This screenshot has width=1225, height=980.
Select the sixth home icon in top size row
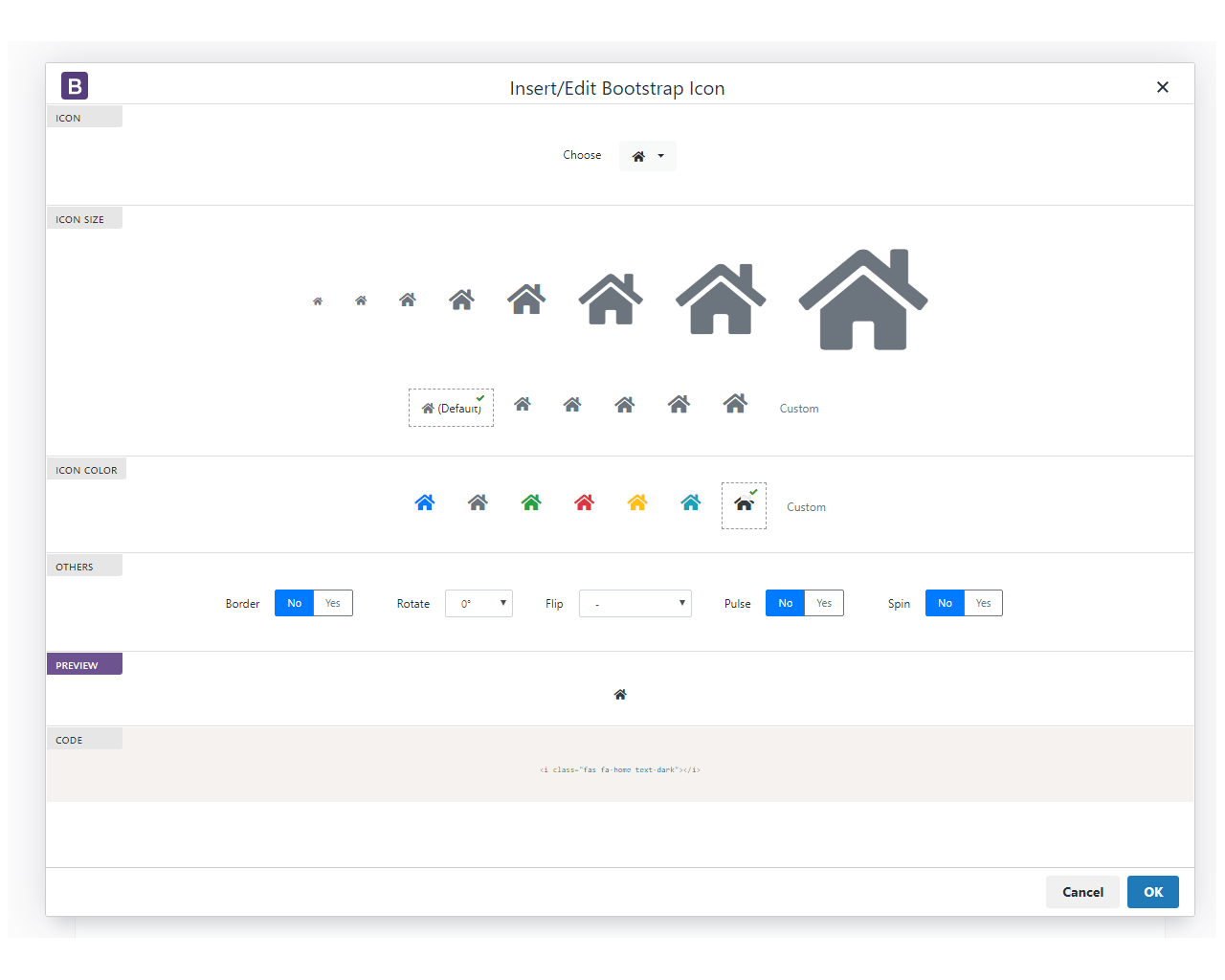[x=611, y=299]
